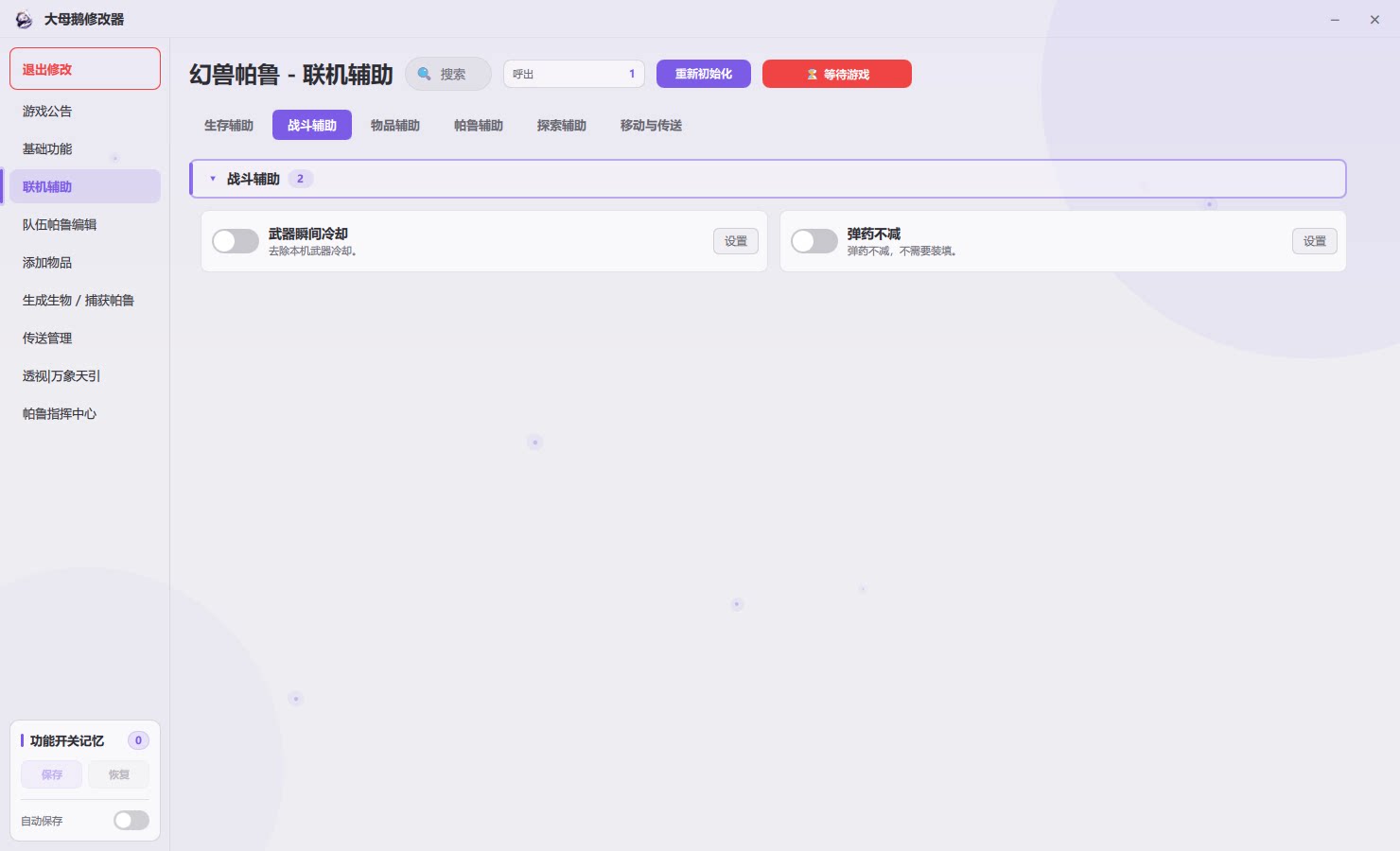Screen dimensions: 1400x851
Task: Open 传送管理 in the sidebar
Action: coord(85,338)
